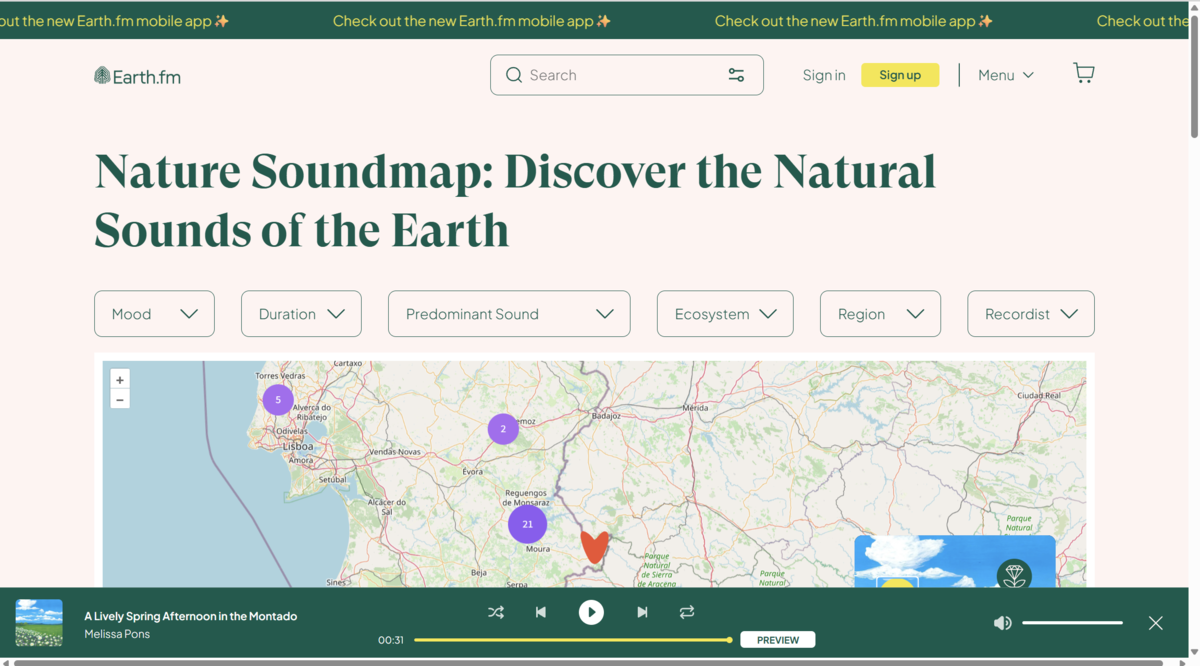Close the audio player bar
This screenshot has height=666, width=1200.
click(x=1156, y=623)
